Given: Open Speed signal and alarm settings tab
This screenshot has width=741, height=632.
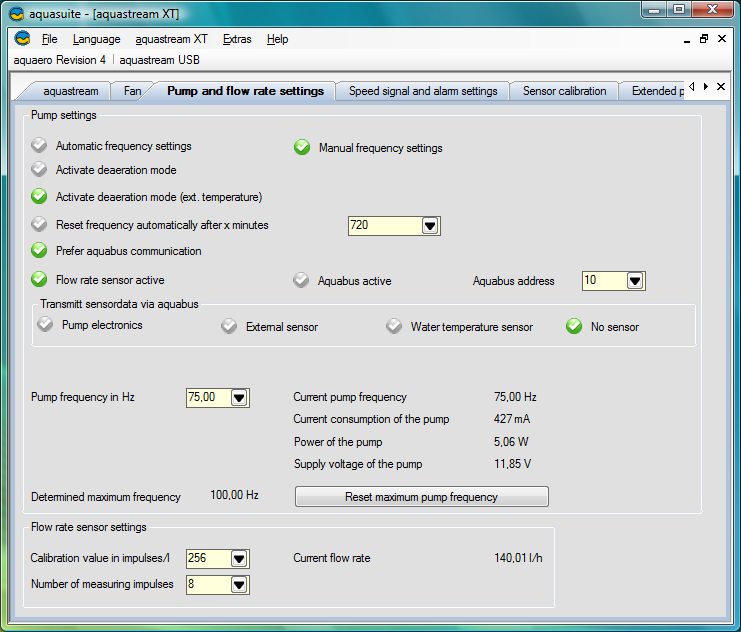Looking at the screenshot, I should pyautogui.click(x=423, y=91).
